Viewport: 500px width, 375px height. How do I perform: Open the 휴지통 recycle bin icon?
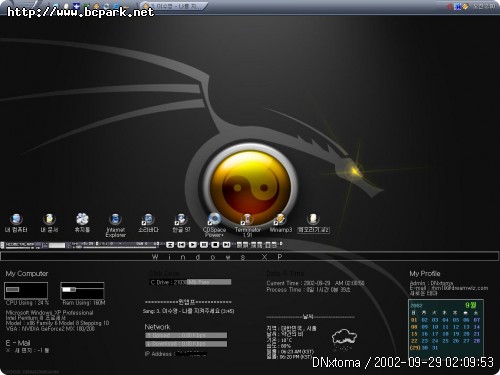82,223
